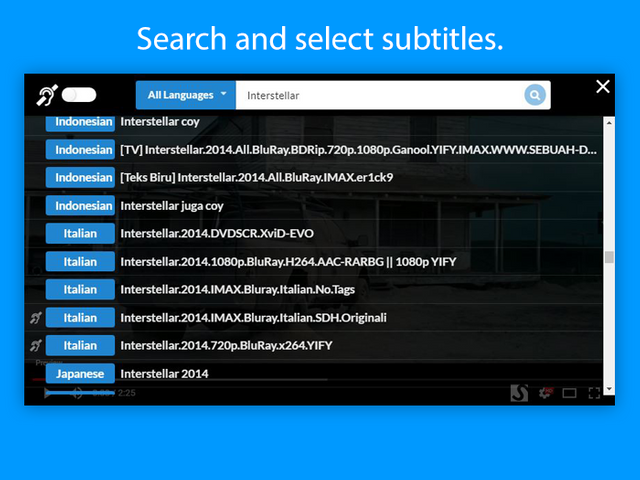Open the All Languages dropdown
This screenshot has height=480, width=640.
pos(186,95)
